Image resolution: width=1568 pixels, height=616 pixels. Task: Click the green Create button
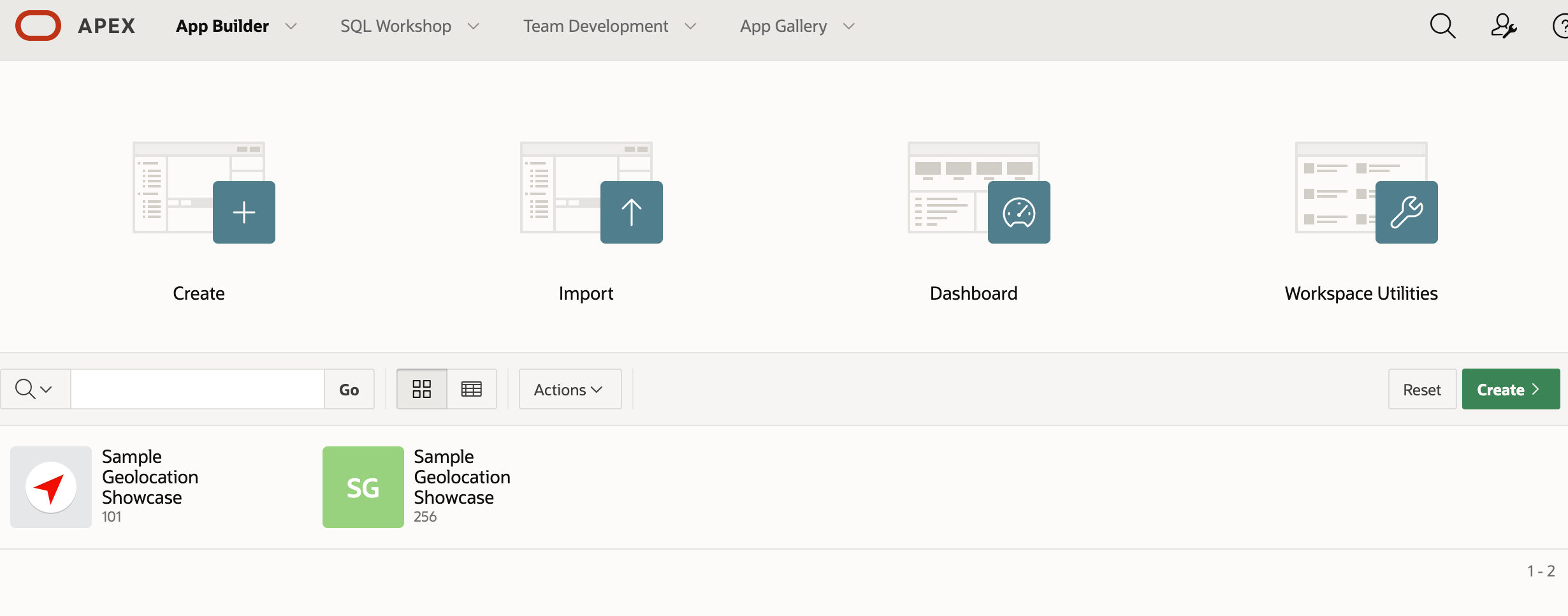pos(1510,389)
